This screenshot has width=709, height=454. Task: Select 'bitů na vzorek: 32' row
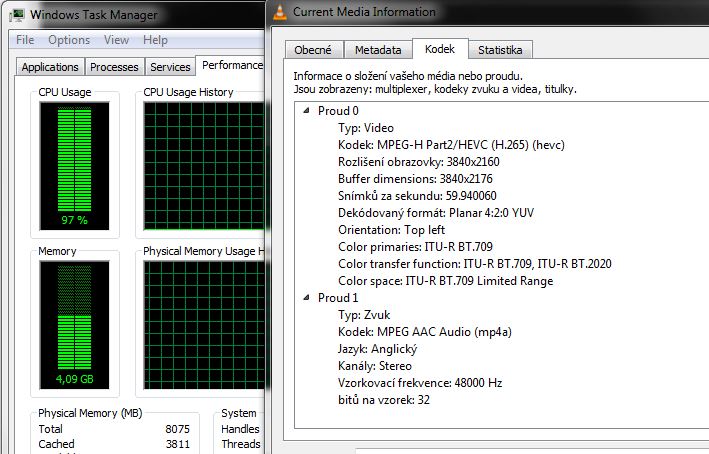[x=384, y=400]
